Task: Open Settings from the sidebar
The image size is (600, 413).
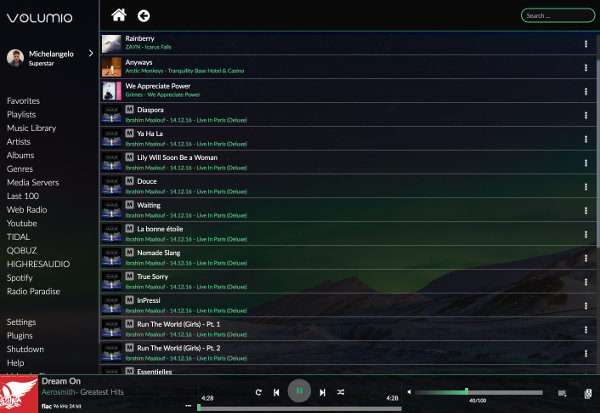Action: 23,322
